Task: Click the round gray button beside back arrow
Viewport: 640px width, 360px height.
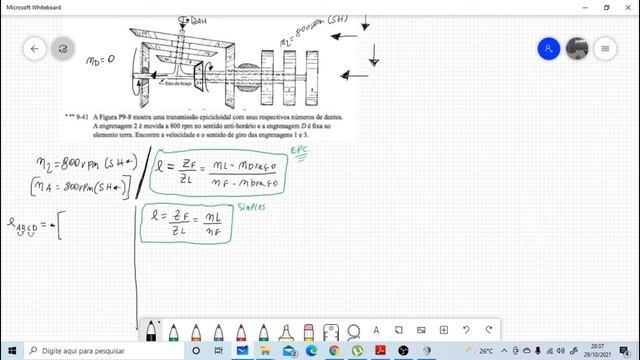Action: tap(63, 49)
